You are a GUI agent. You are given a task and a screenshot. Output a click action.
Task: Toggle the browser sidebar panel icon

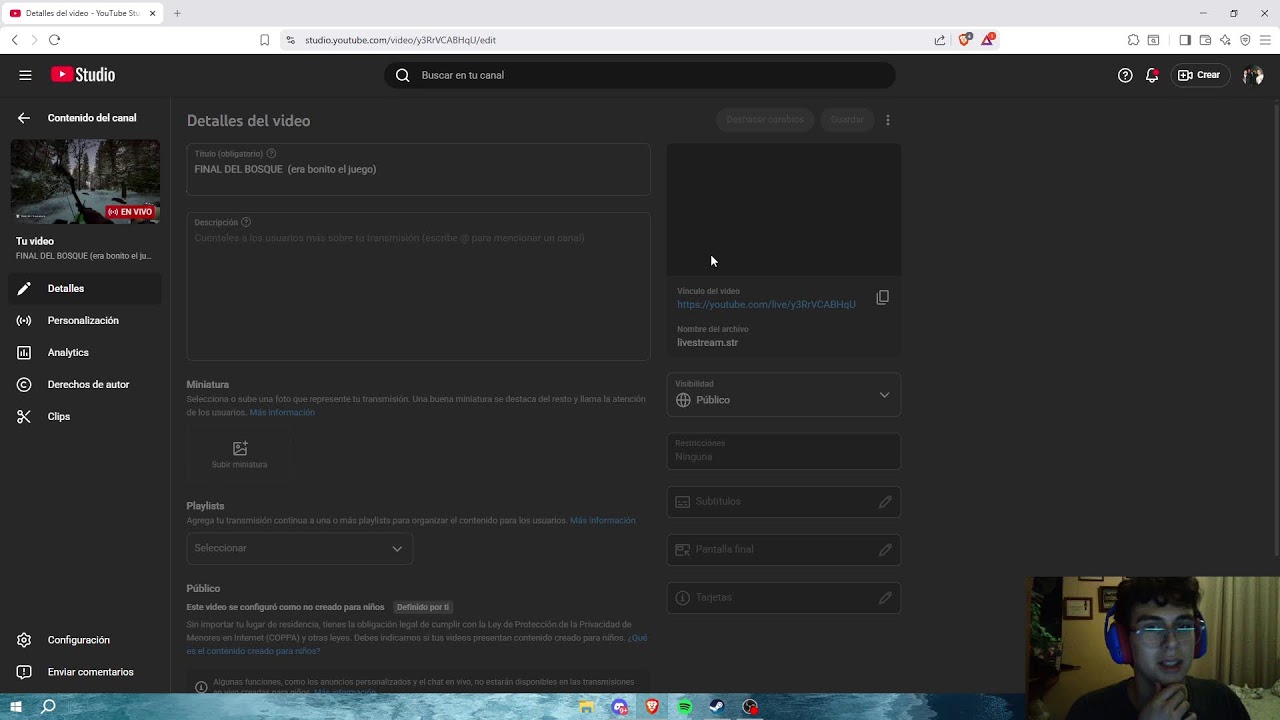coord(1185,40)
